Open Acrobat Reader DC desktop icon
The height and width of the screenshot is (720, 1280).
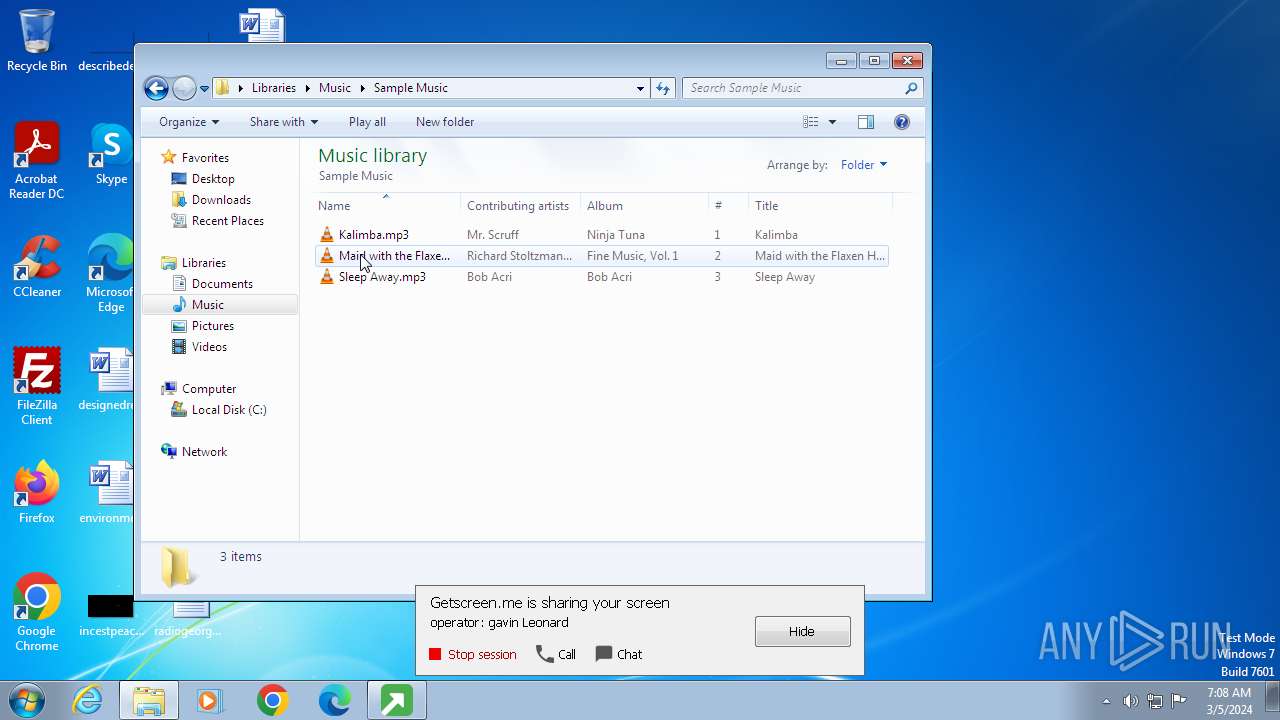click(x=37, y=160)
